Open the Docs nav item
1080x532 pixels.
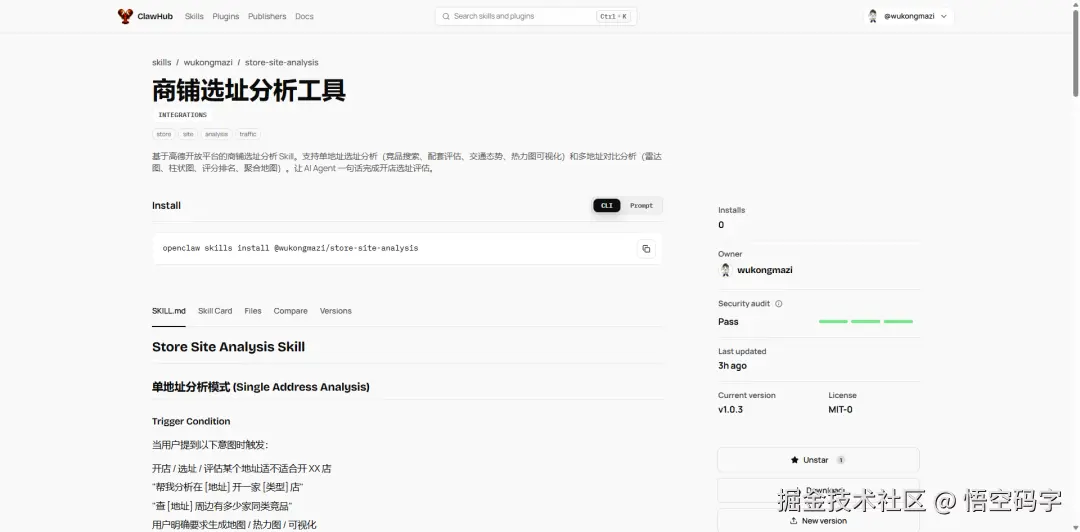click(304, 17)
